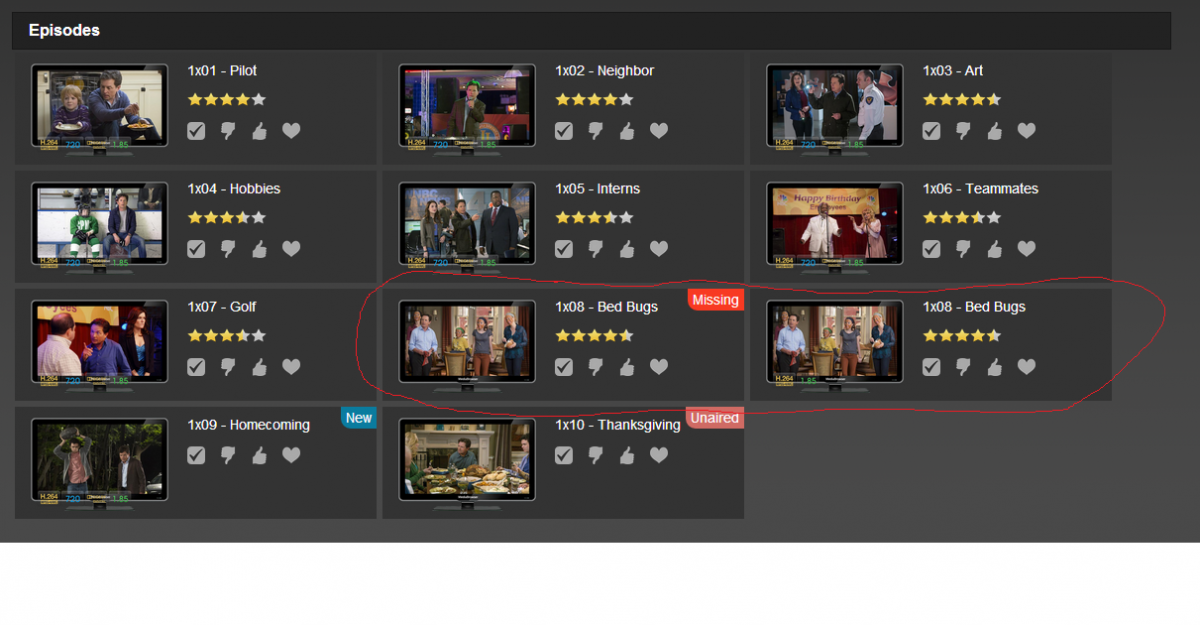Like 1x09 - Homecoming with thumbs up
This screenshot has width=1200, height=625.
pos(259,455)
